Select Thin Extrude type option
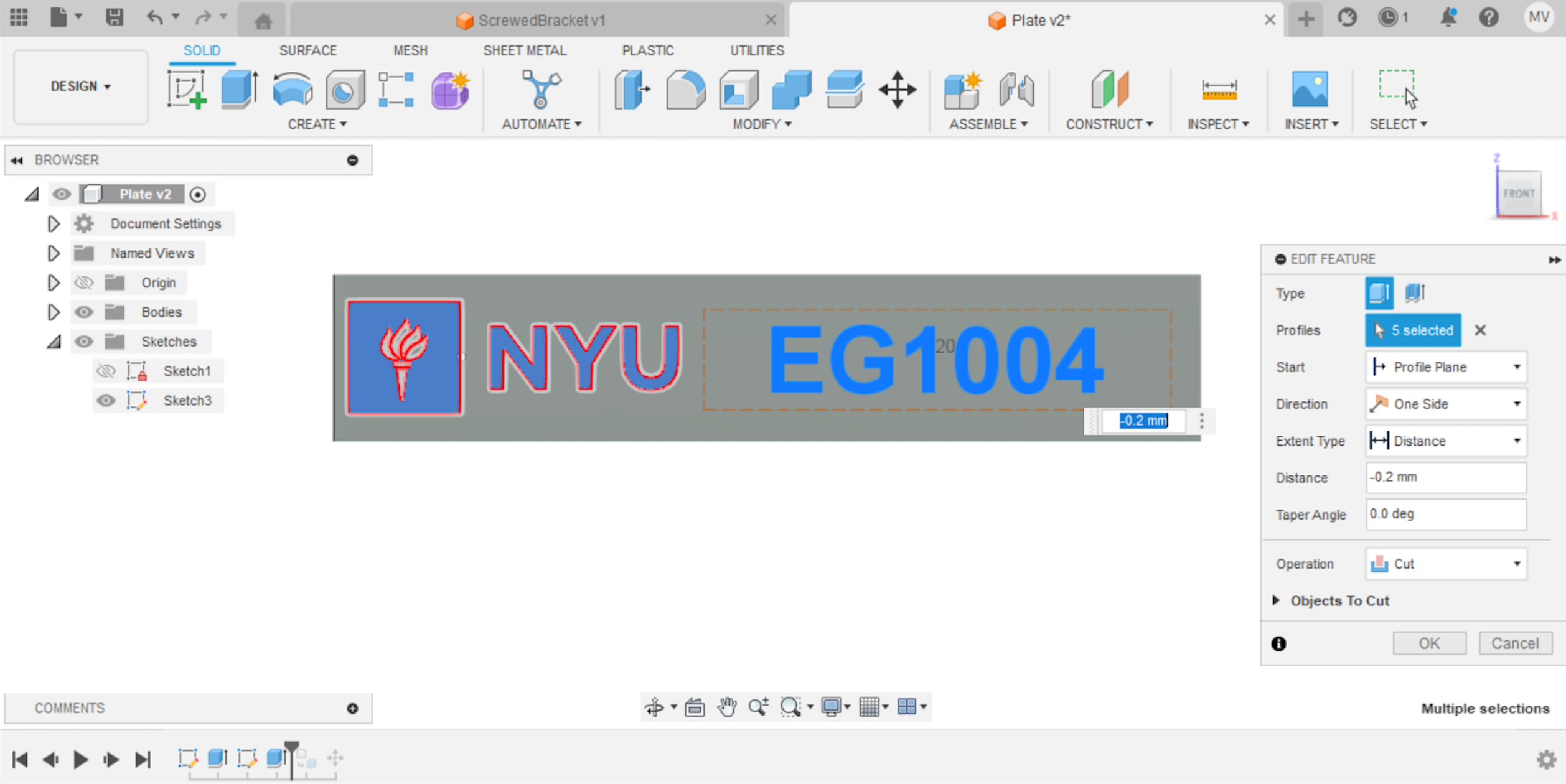The width and height of the screenshot is (1566, 784). tap(1415, 293)
